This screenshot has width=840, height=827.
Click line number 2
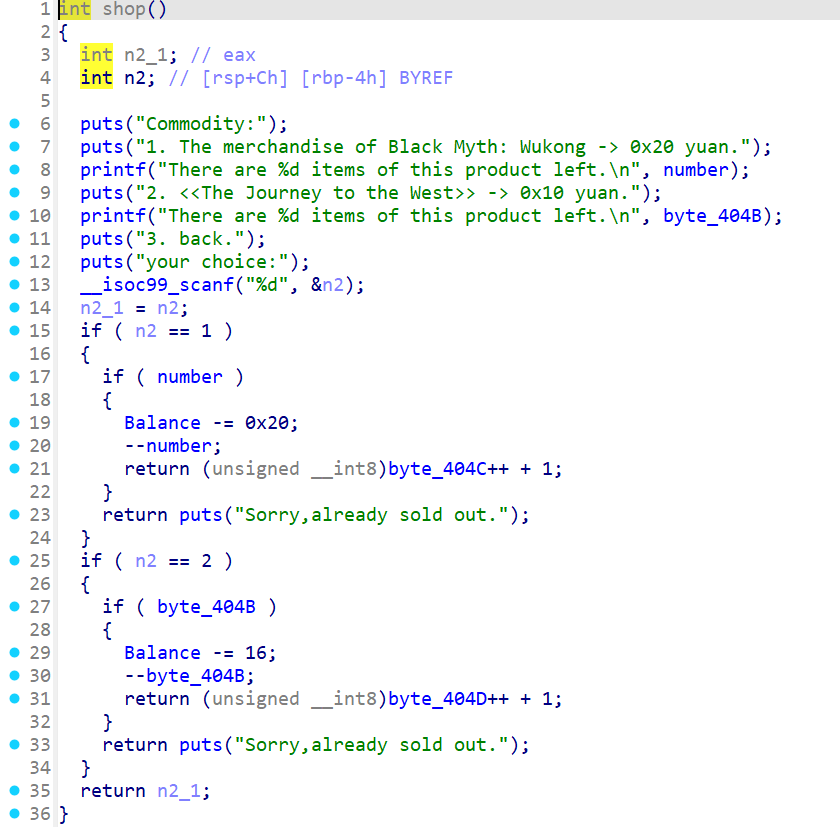(46, 32)
